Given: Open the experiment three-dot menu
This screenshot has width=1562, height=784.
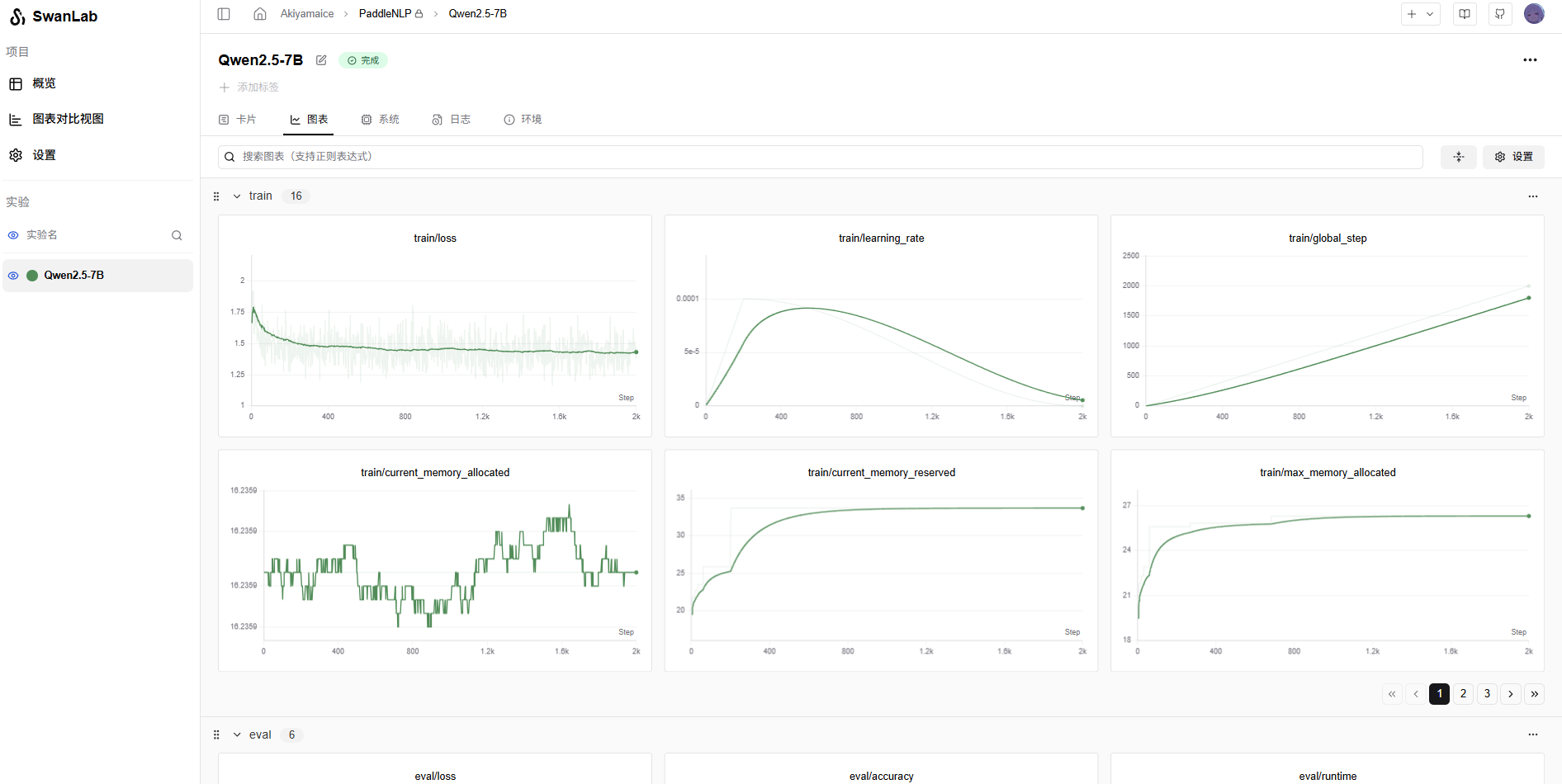Looking at the screenshot, I should (x=1530, y=60).
